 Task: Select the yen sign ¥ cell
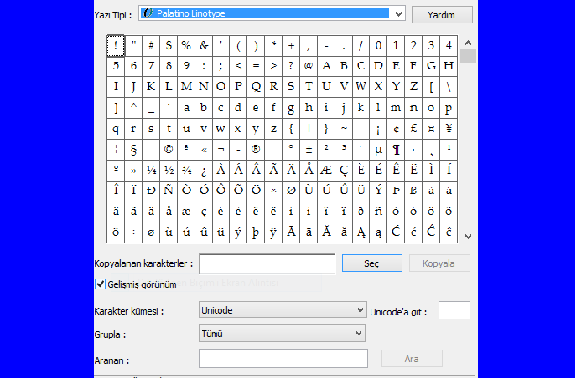pos(449,129)
